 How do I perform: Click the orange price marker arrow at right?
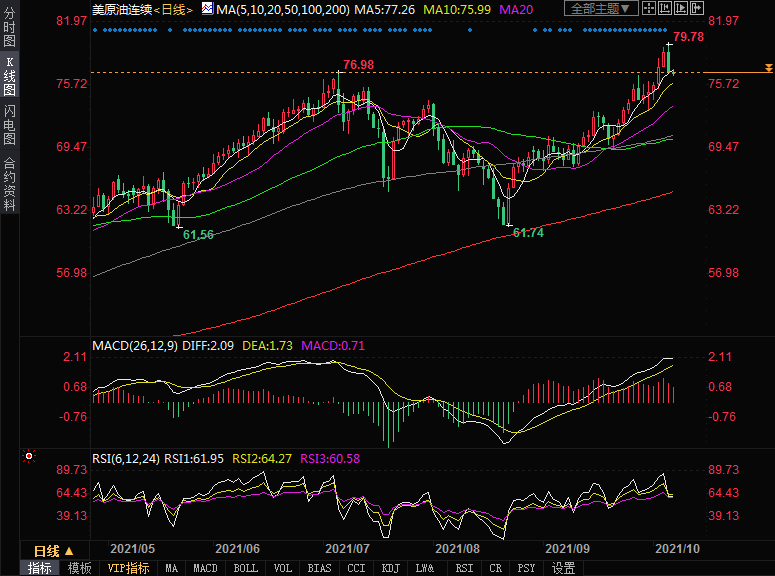click(x=768, y=68)
